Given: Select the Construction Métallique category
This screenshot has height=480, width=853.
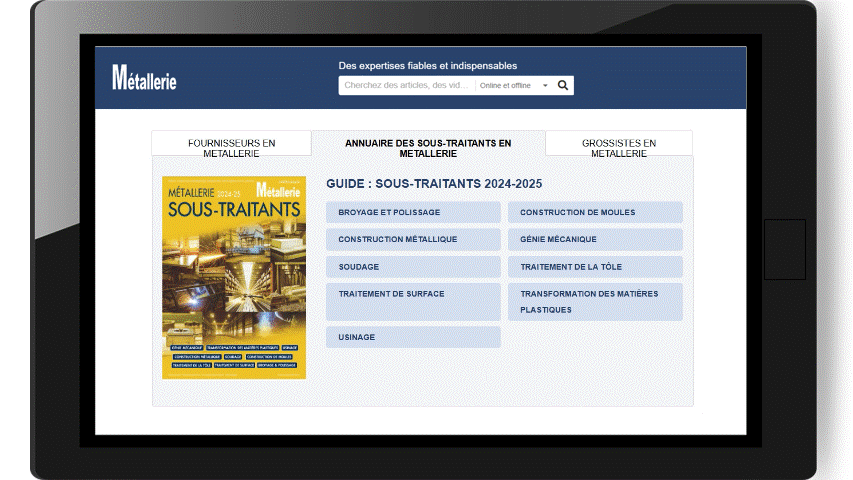Looking at the screenshot, I should (413, 239).
